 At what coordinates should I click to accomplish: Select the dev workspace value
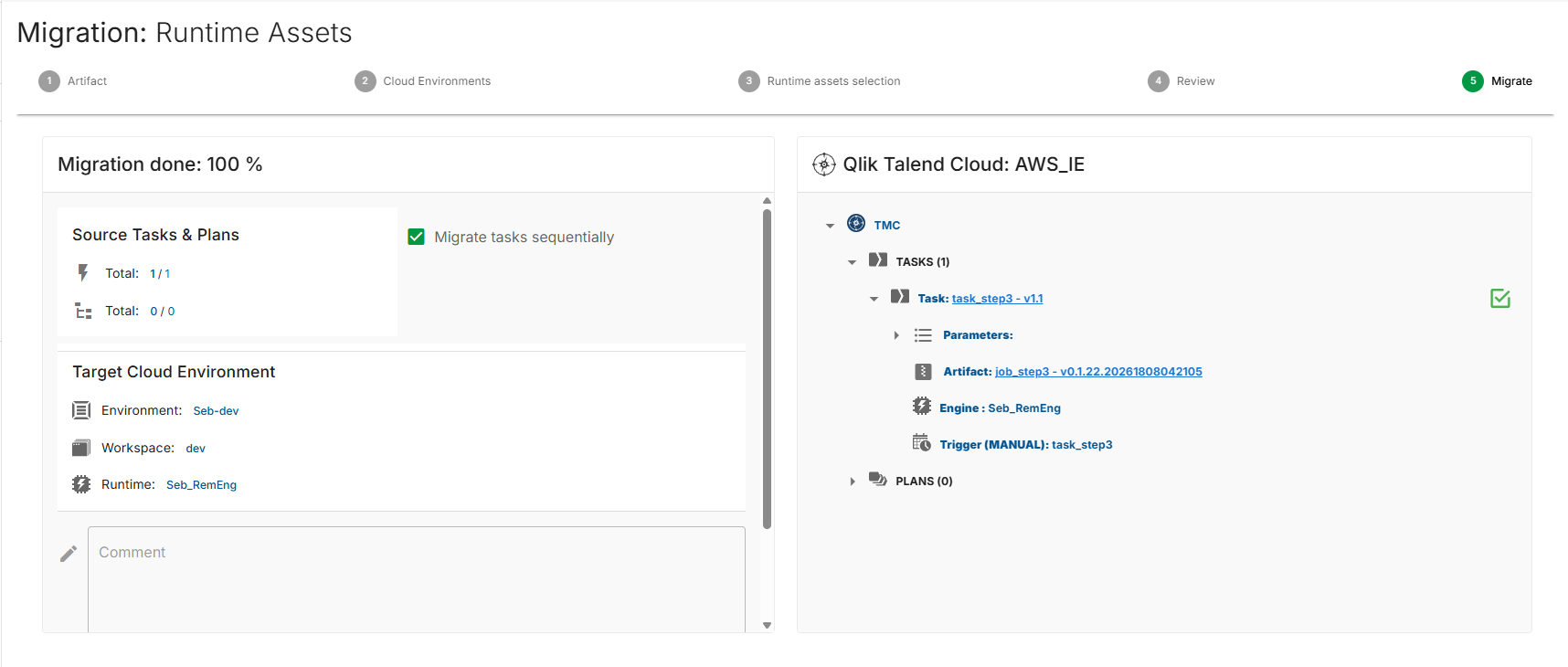point(196,449)
